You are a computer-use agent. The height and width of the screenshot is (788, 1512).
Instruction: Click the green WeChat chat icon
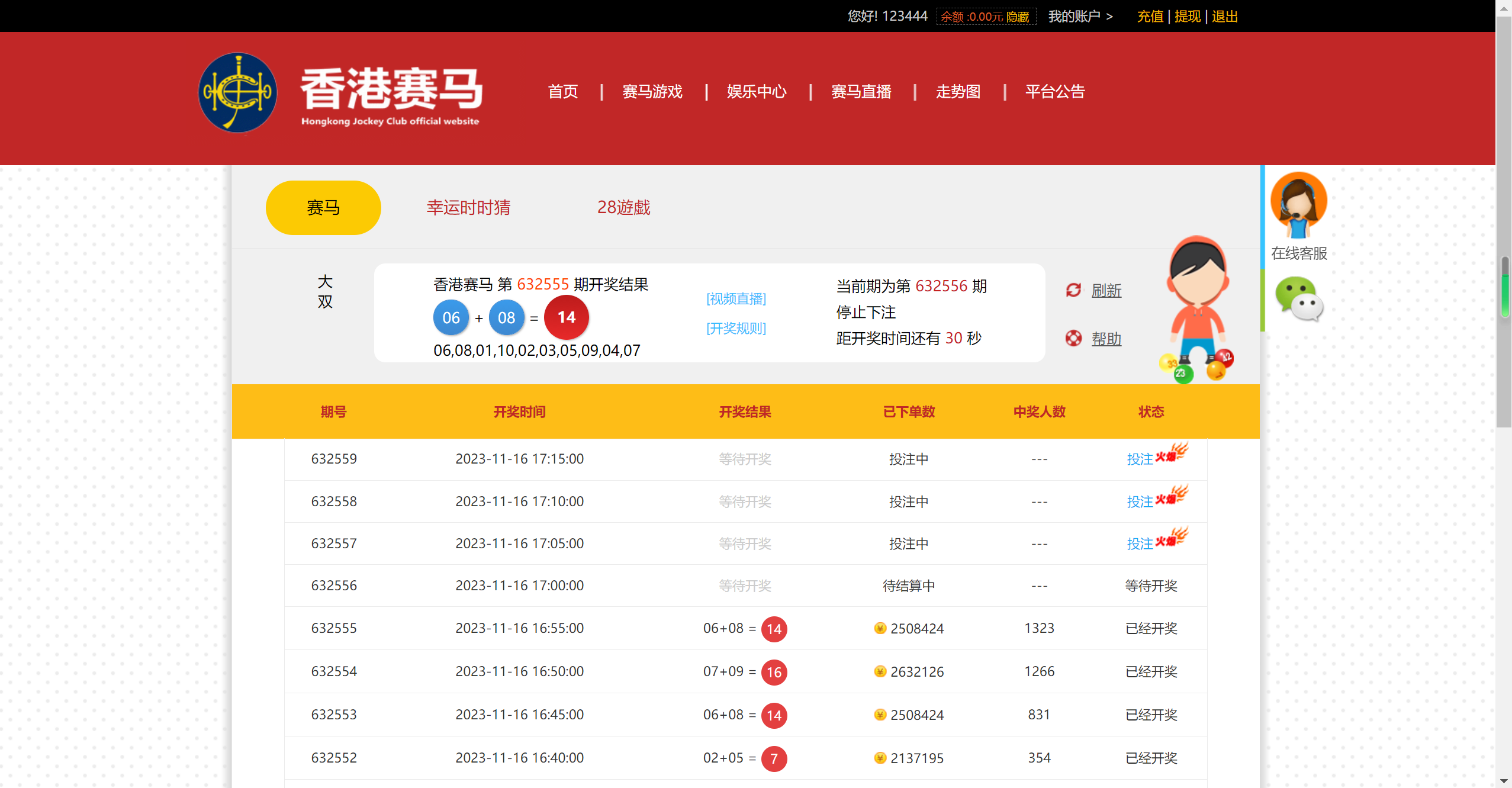click(x=1298, y=299)
